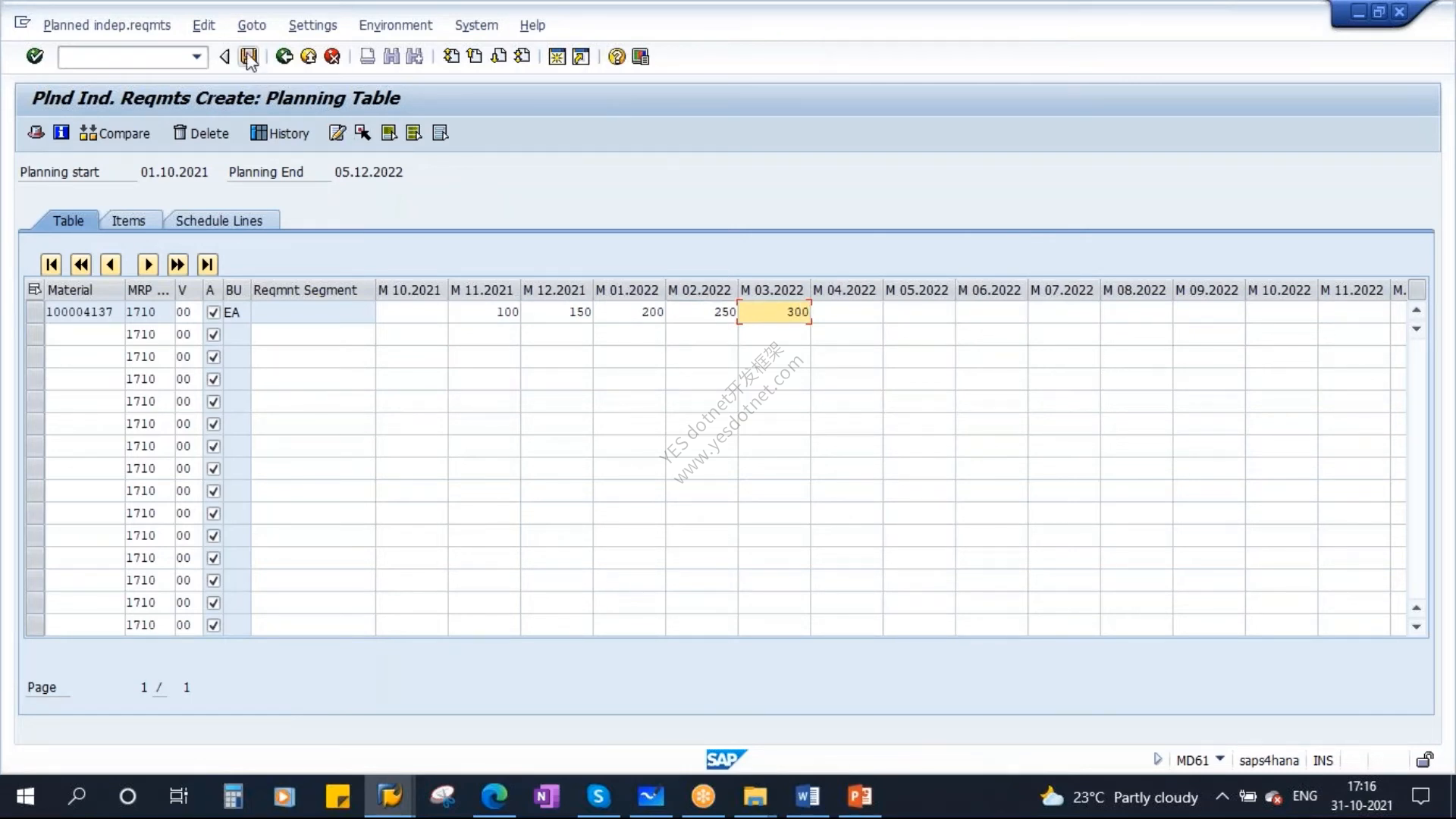
Task: Open the Help question mark icon
Action: [617, 56]
